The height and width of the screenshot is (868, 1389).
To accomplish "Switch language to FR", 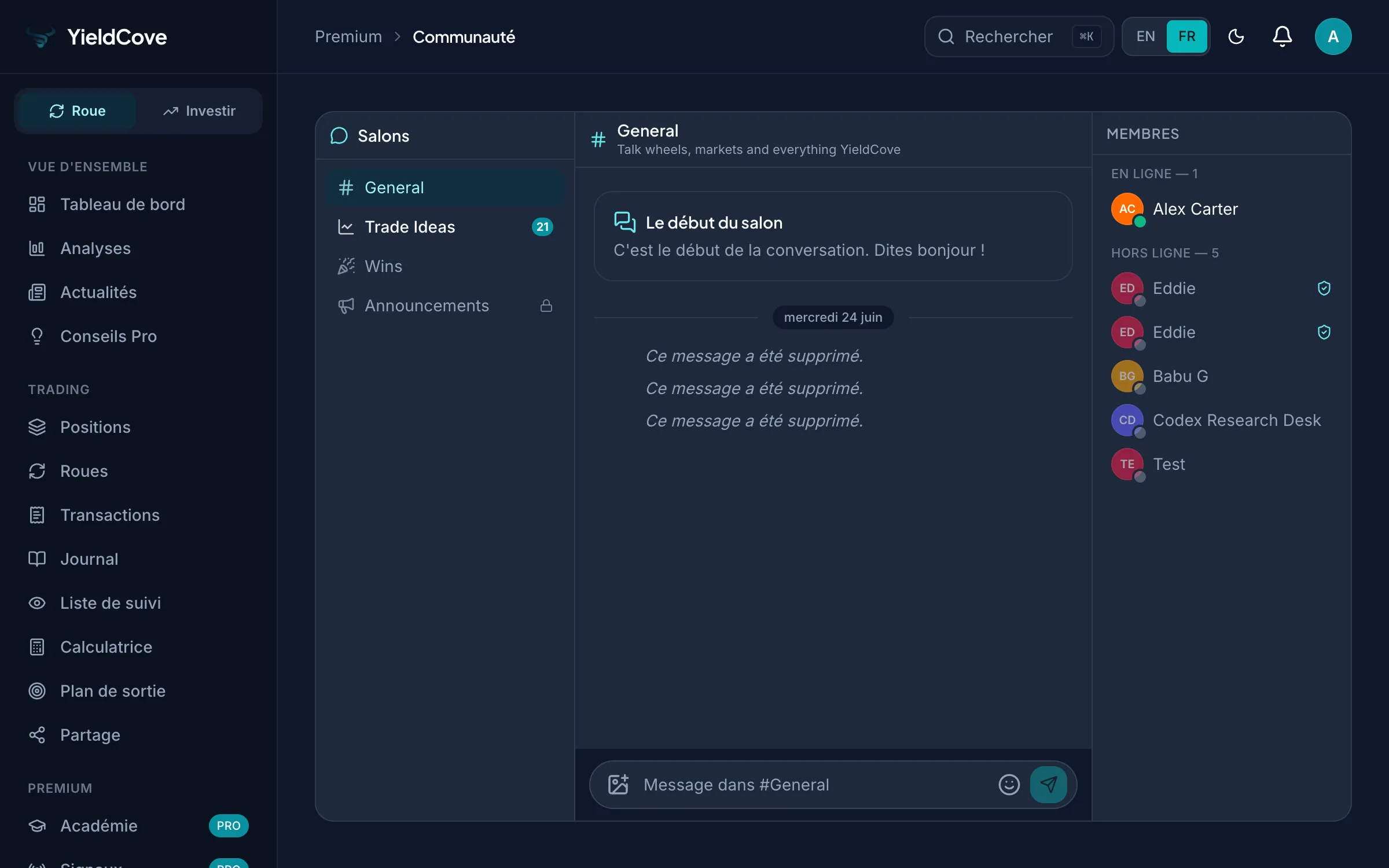I will coord(1187,36).
